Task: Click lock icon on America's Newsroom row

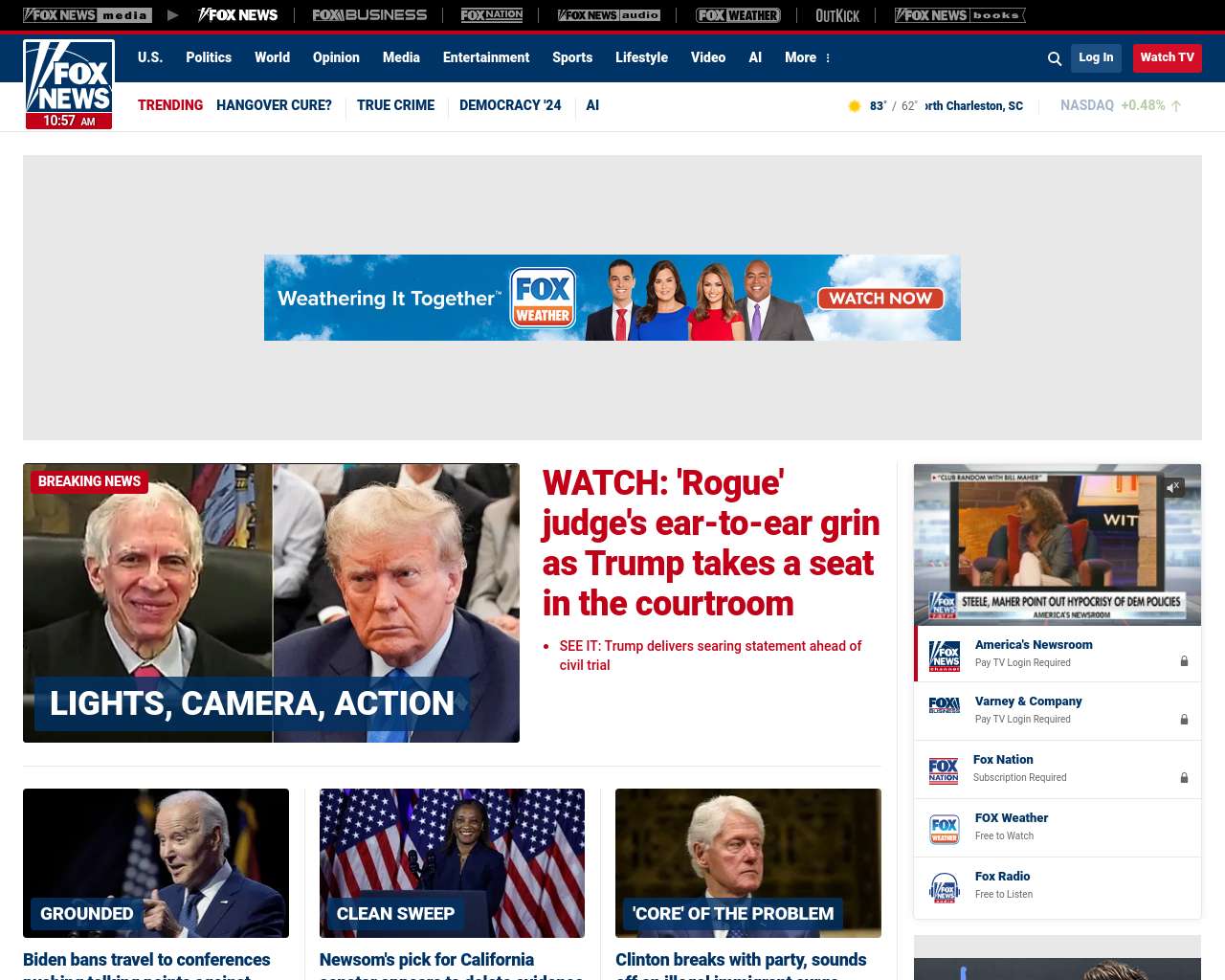Action: (1184, 661)
